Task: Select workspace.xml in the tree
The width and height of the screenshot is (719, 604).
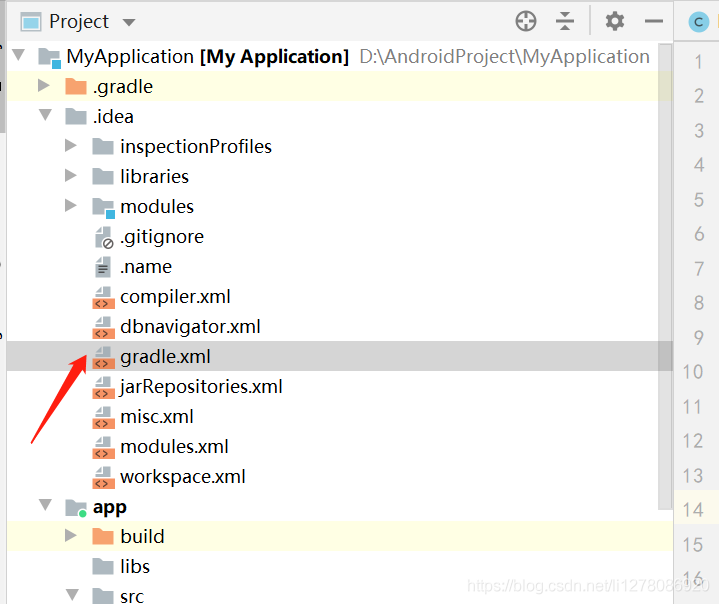Action: [182, 477]
